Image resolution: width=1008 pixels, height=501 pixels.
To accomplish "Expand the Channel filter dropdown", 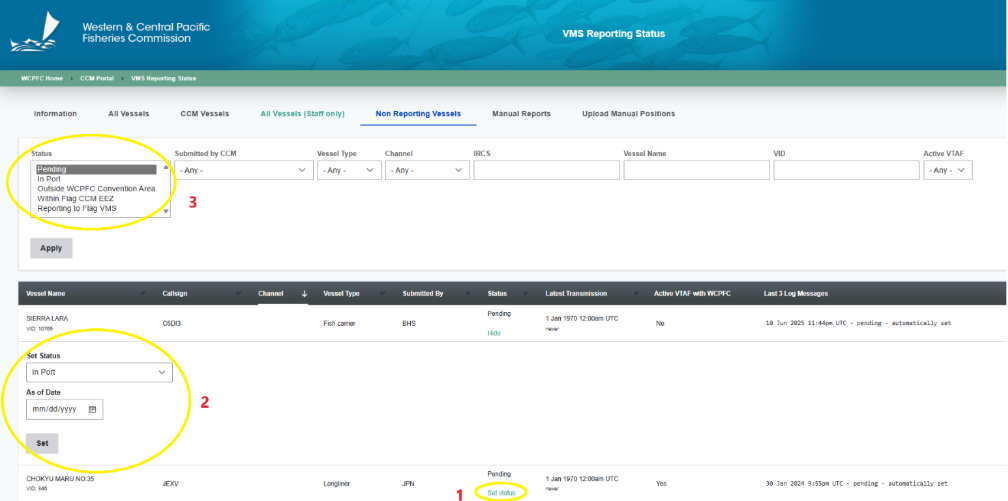I will coord(427,170).
